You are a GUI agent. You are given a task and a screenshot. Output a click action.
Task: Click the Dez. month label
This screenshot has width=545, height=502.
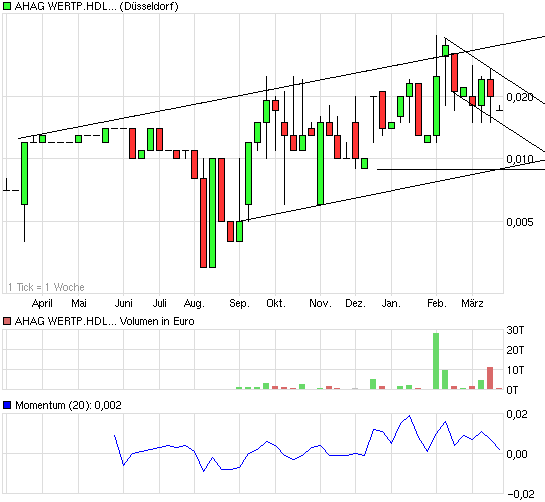pos(355,303)
